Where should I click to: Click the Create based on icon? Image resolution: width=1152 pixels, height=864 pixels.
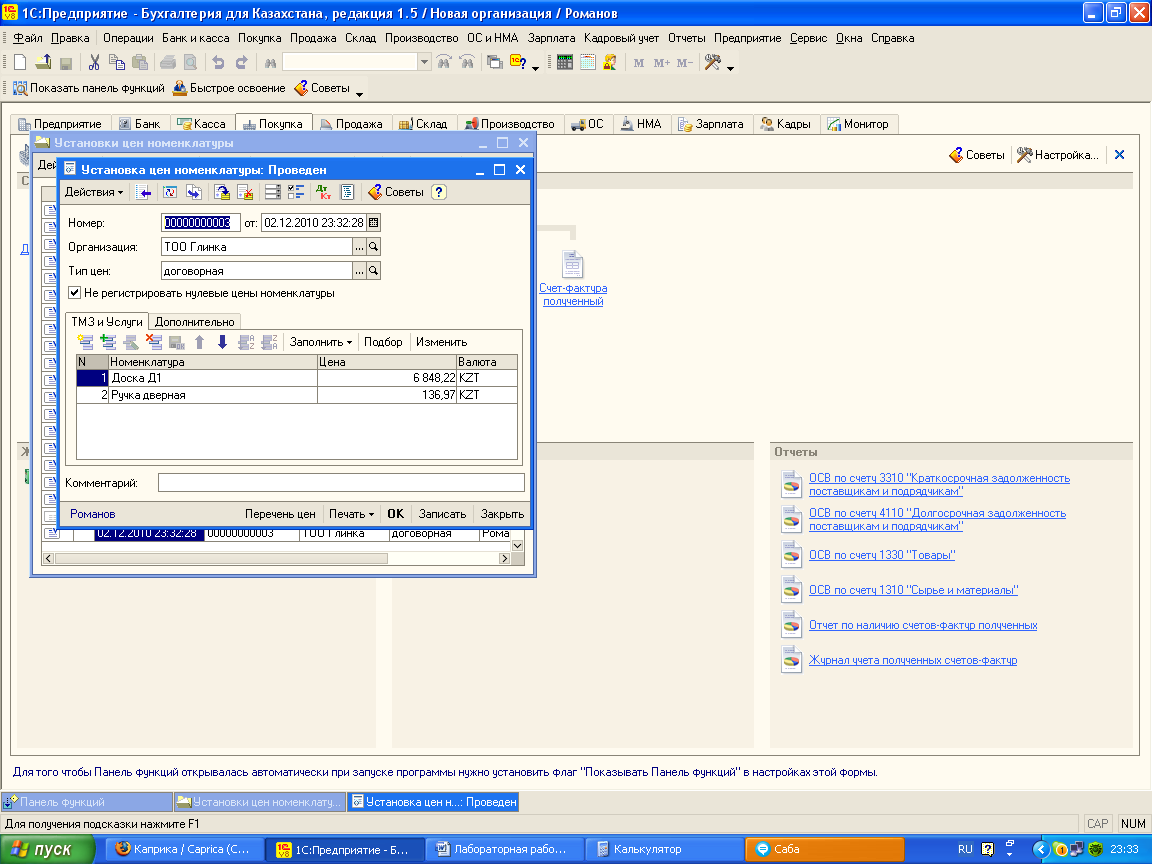click(193, 192)
